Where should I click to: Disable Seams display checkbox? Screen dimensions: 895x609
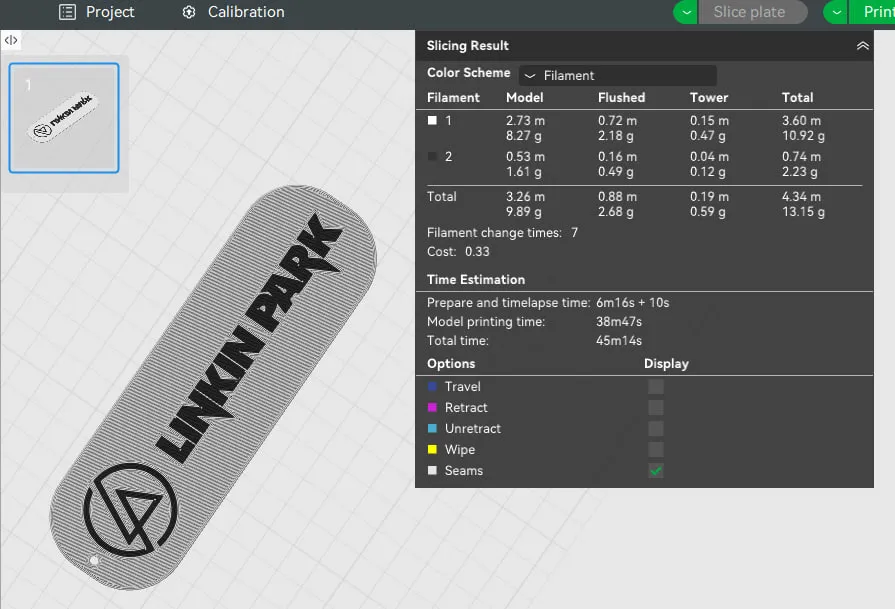pos(656,471)
